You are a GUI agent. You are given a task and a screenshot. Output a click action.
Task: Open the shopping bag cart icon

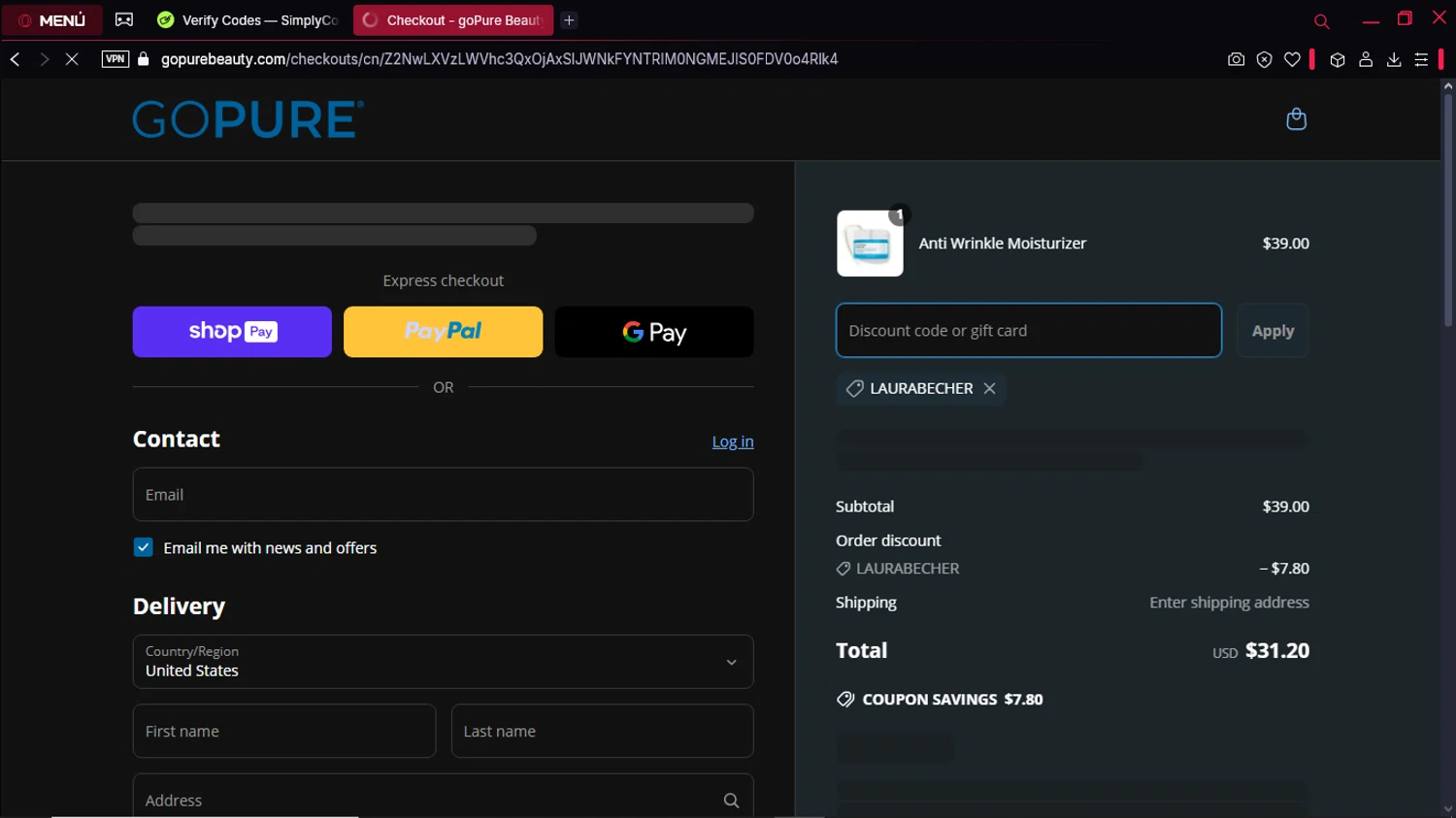click(x=1296, y=119)
